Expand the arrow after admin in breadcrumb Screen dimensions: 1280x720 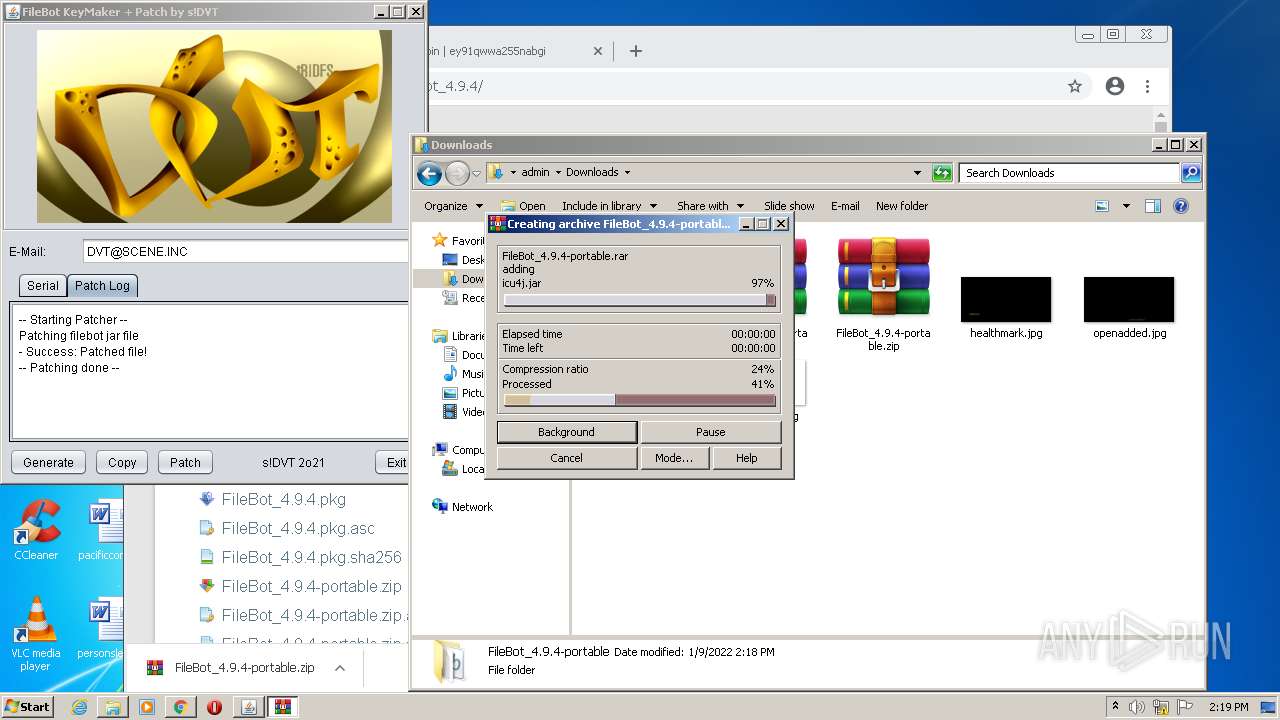558,173
